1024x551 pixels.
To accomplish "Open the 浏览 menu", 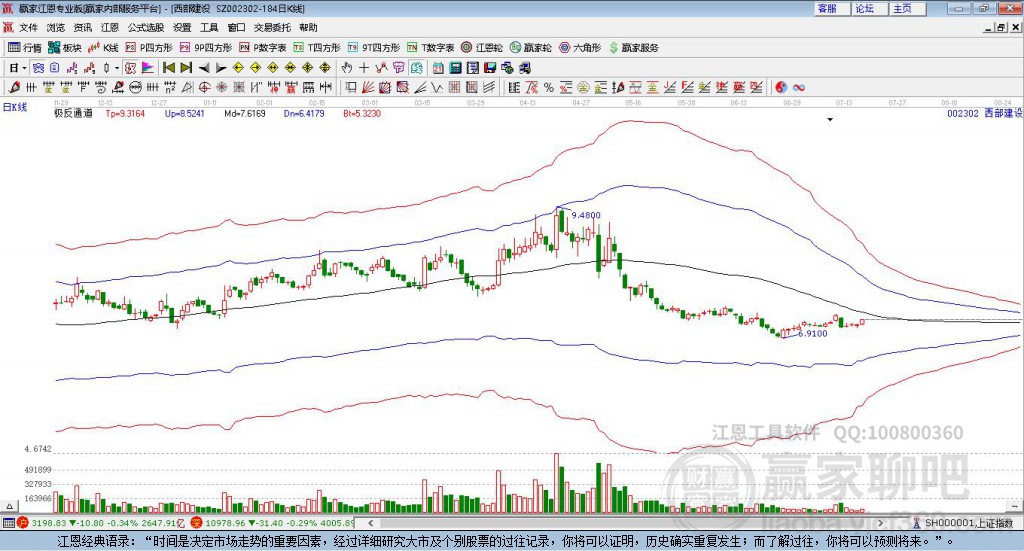I will click(56, 27).
